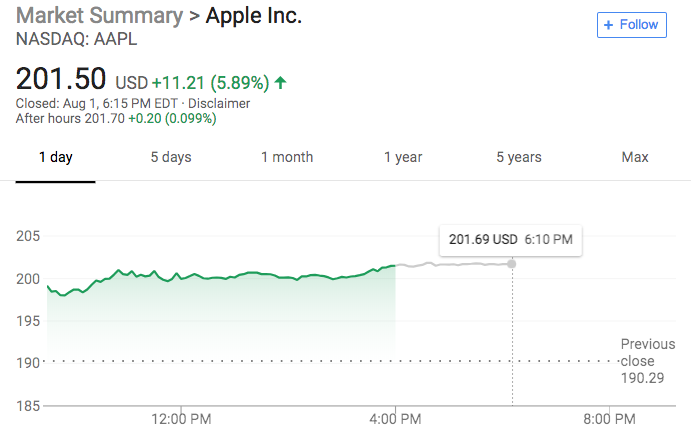Switch to the 1 year tab
This screenshot has width=691, height=436.
pos(403,157)
